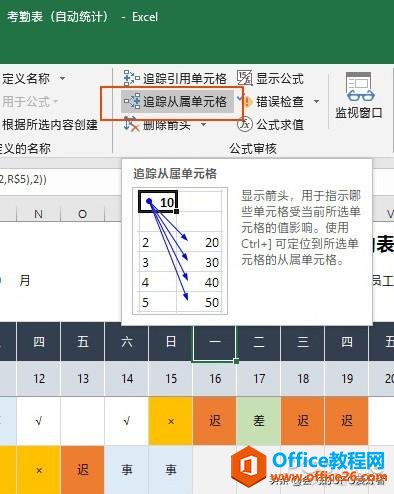394x494 pixels.
Task: Click 根据所选内容创建 button
Action: [49, 125]
